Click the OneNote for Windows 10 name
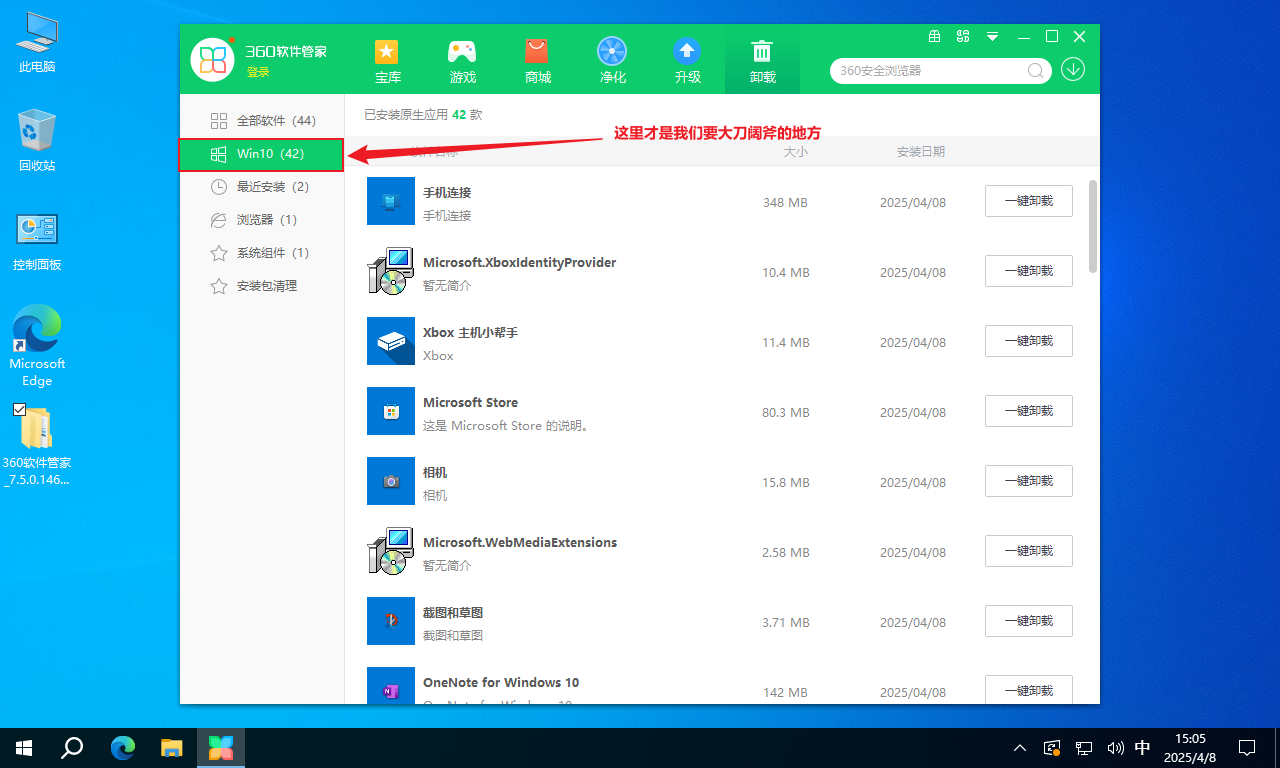 coord(501,683)
